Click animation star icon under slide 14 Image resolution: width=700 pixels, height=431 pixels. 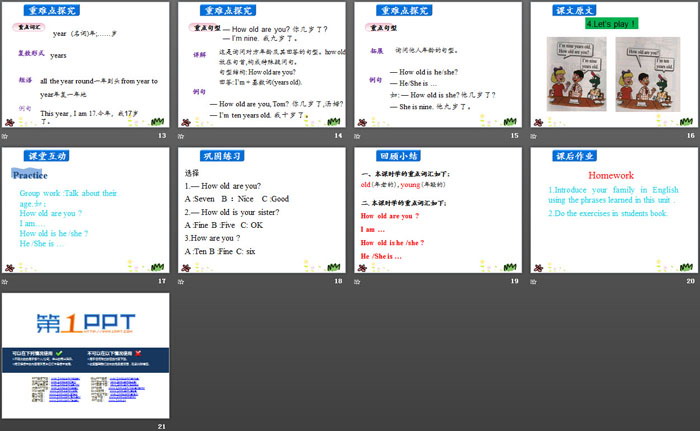[181, 136]
